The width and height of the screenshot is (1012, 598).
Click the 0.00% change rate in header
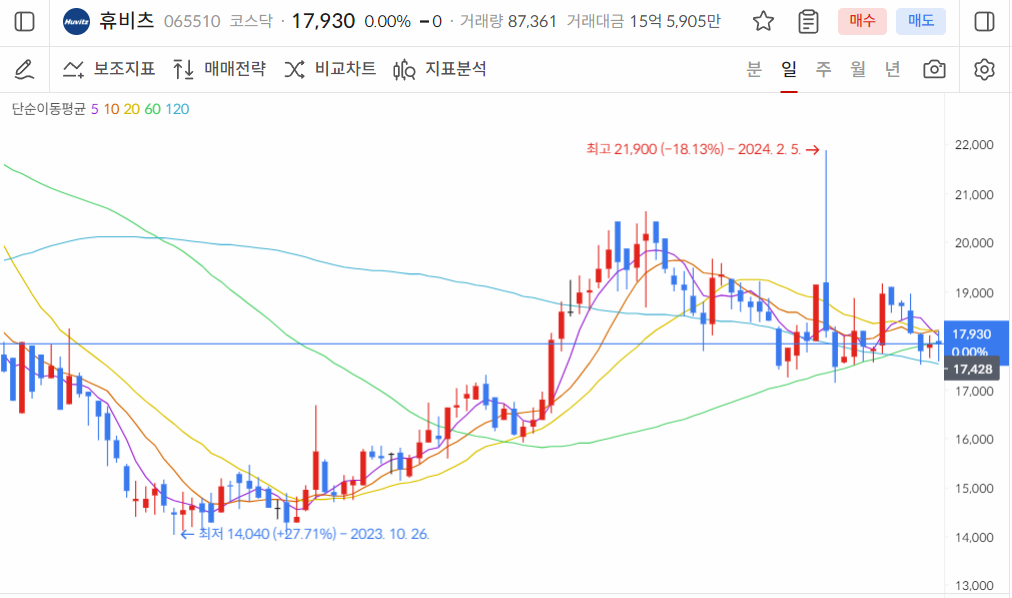387,21
